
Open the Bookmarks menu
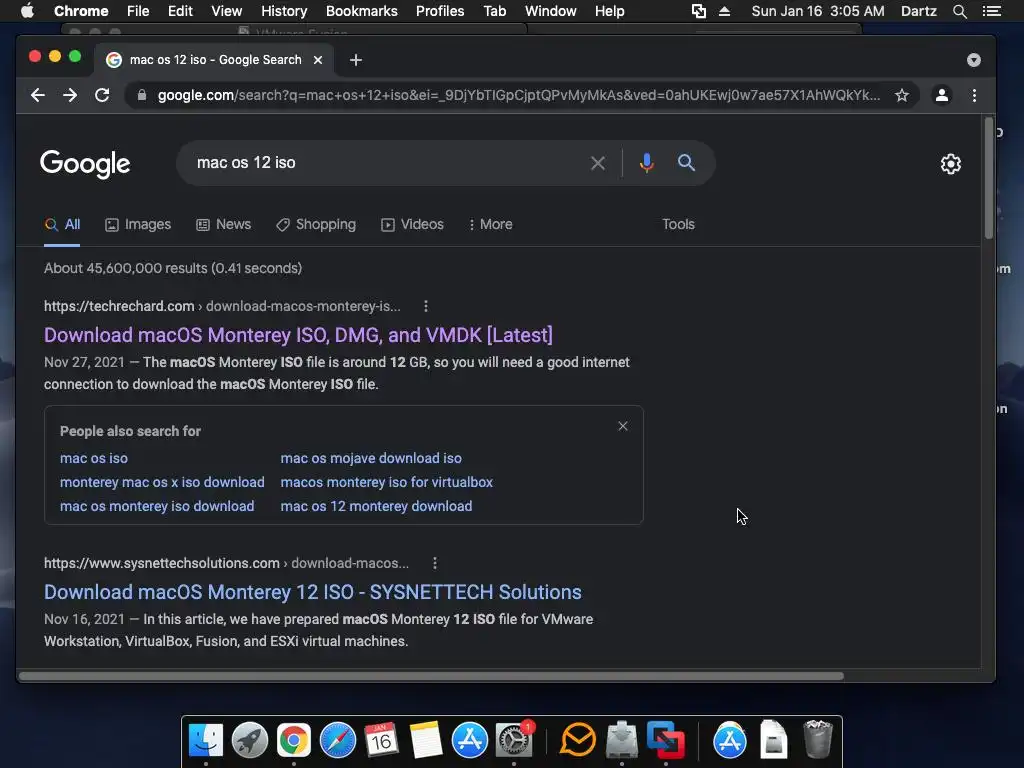pos(362,11)
